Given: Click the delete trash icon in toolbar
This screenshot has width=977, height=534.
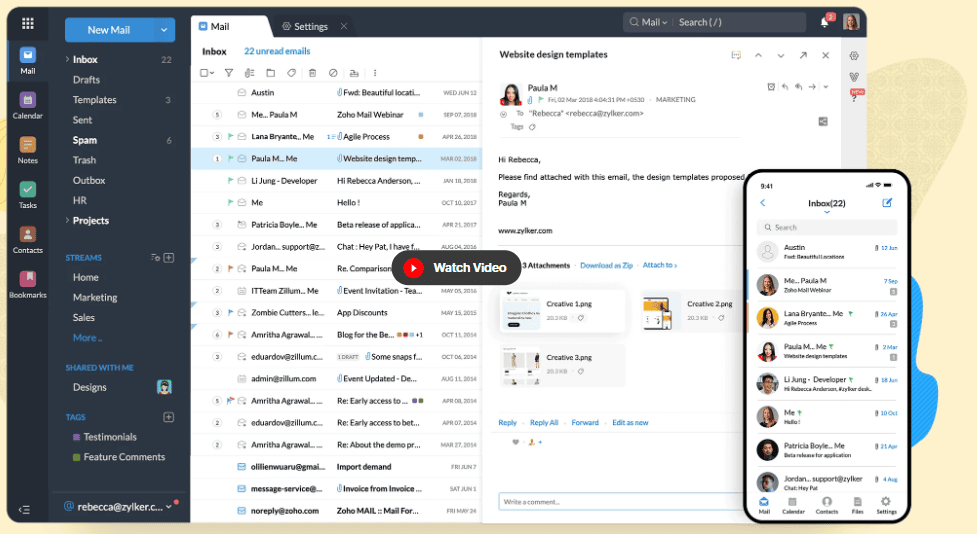Looking at the screenshot, I should (x=312, y=73).
